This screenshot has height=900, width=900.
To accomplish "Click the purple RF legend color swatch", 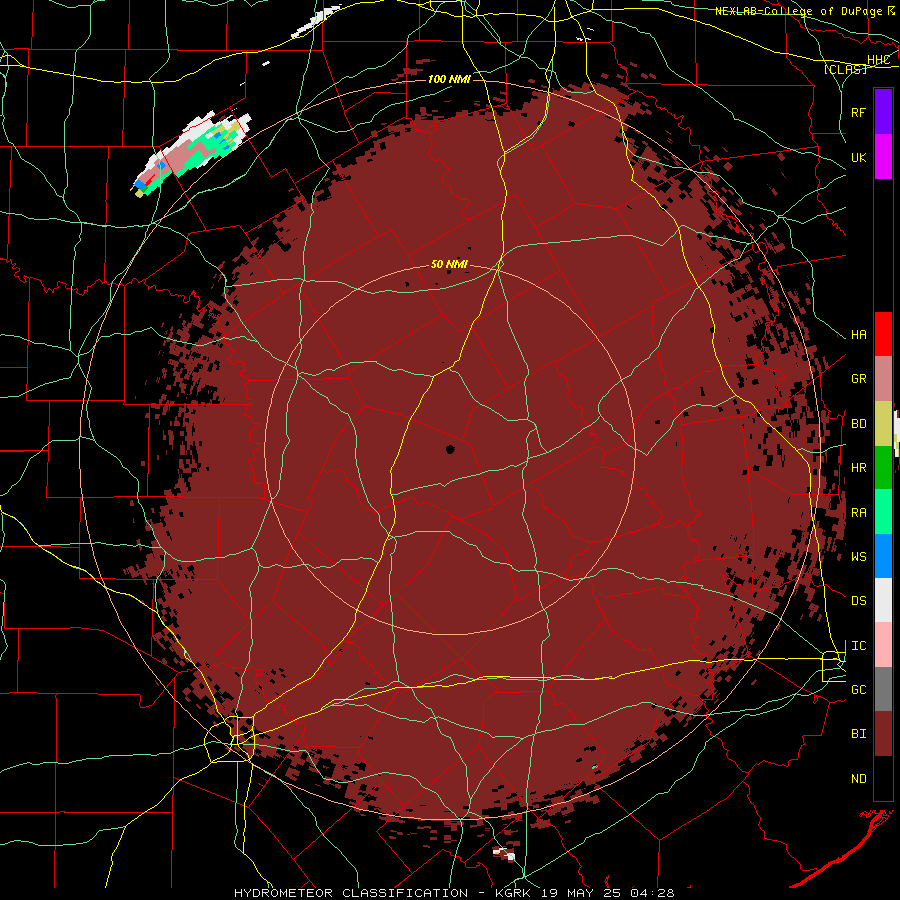I will tap(883, 112).
